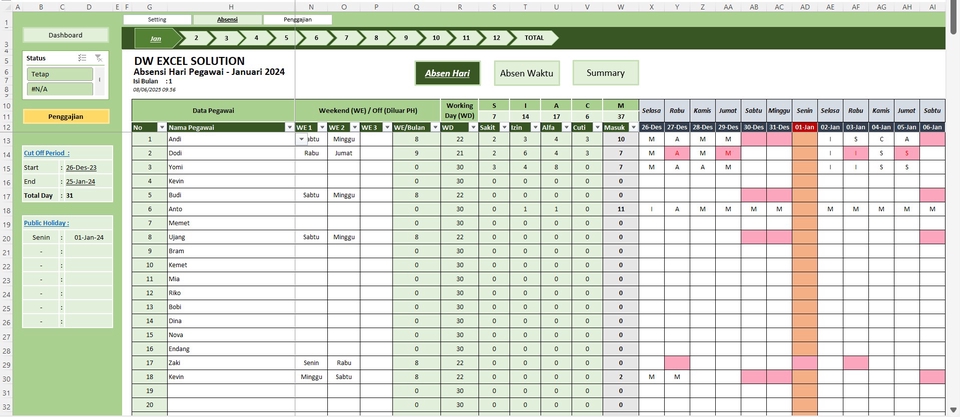Open the WE 3 column filter arrow
The width and height of the screenshot is (960, 417).
pos(386,127)
